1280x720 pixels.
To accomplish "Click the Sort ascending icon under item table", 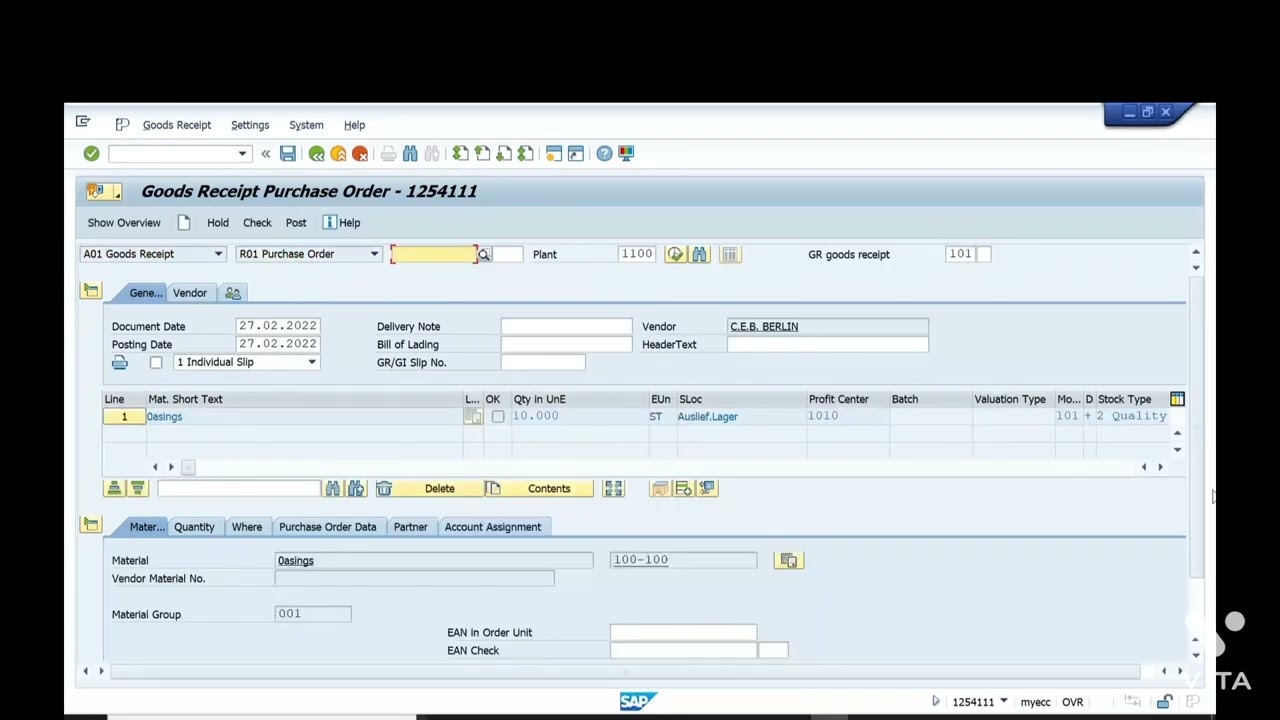I will (114, 488).
